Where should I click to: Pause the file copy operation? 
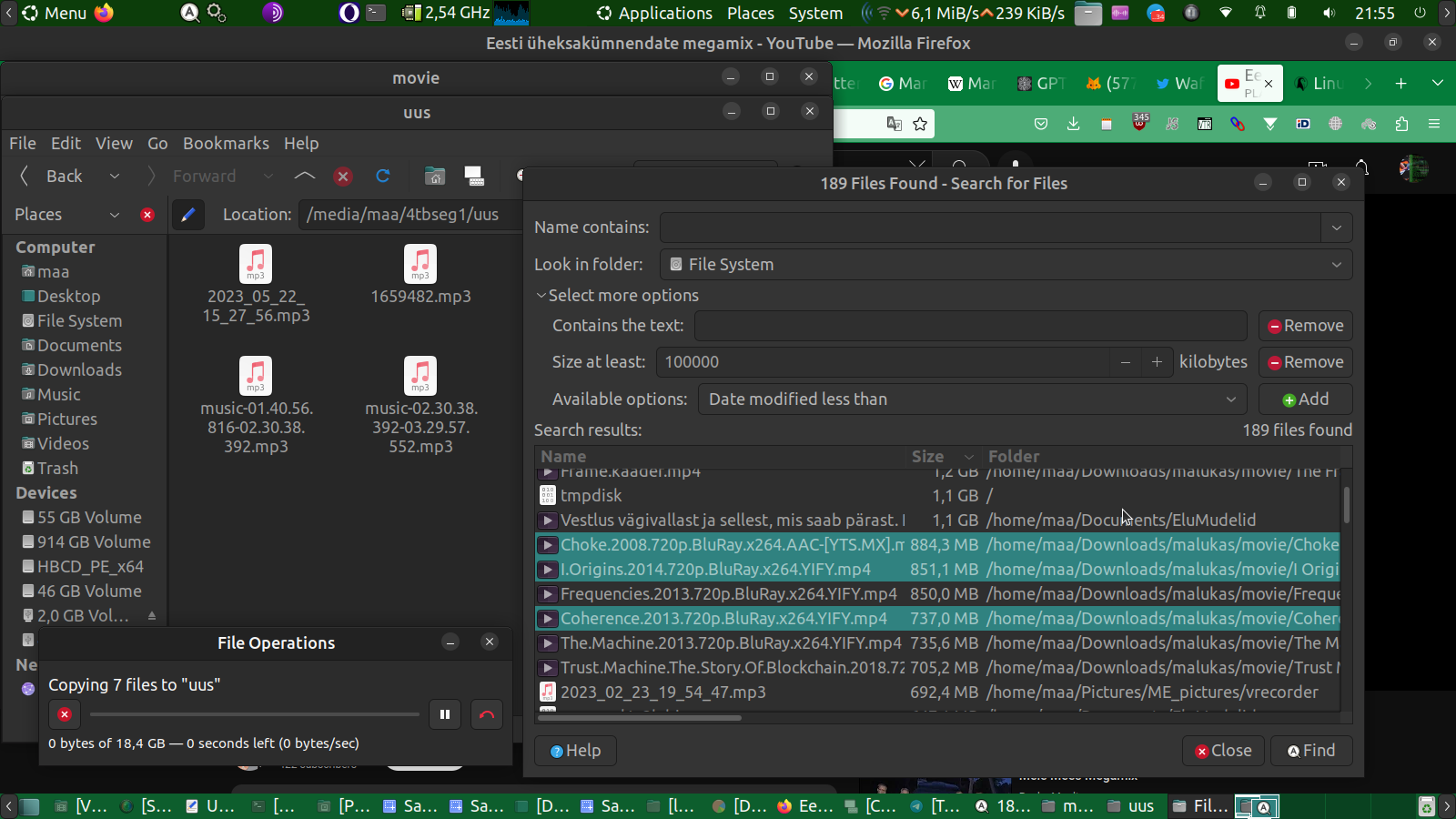tap(445, 714)
